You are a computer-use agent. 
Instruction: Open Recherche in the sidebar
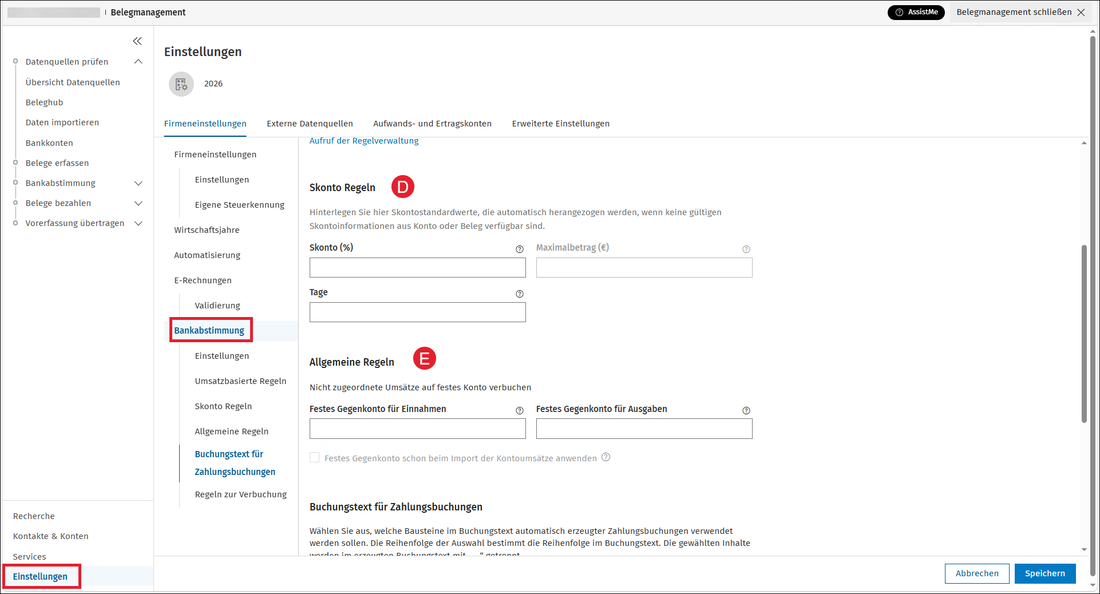point(34,516)
